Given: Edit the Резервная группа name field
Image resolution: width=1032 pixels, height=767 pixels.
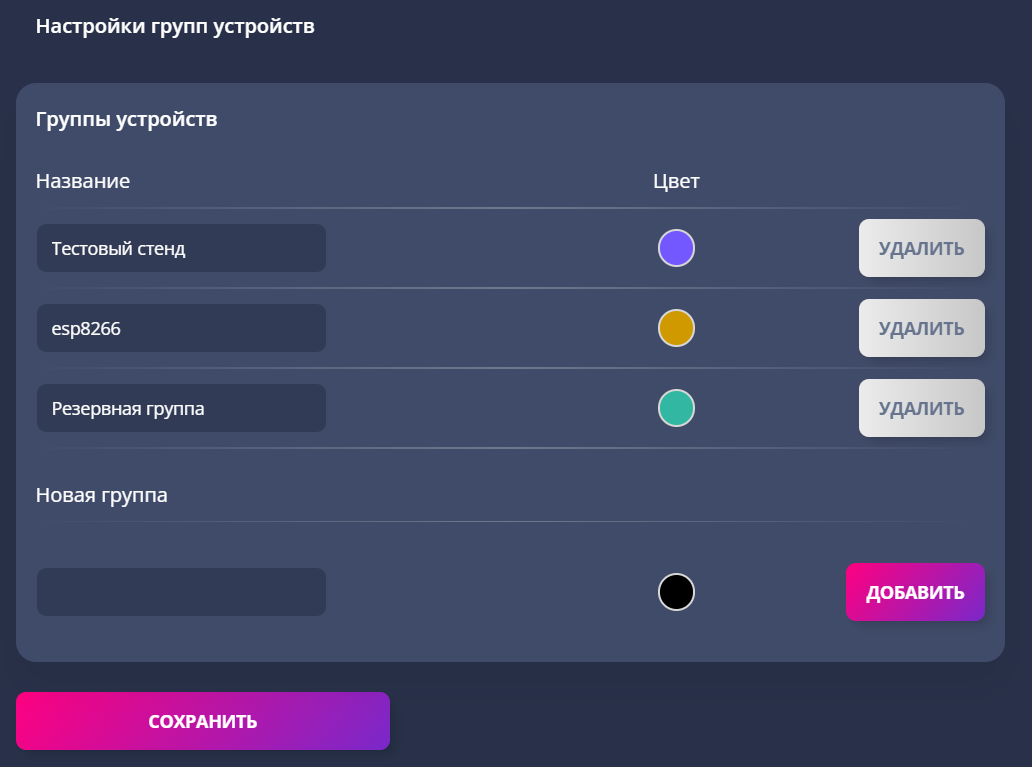Looking at the screenshot, I should [x=181, y=408].
